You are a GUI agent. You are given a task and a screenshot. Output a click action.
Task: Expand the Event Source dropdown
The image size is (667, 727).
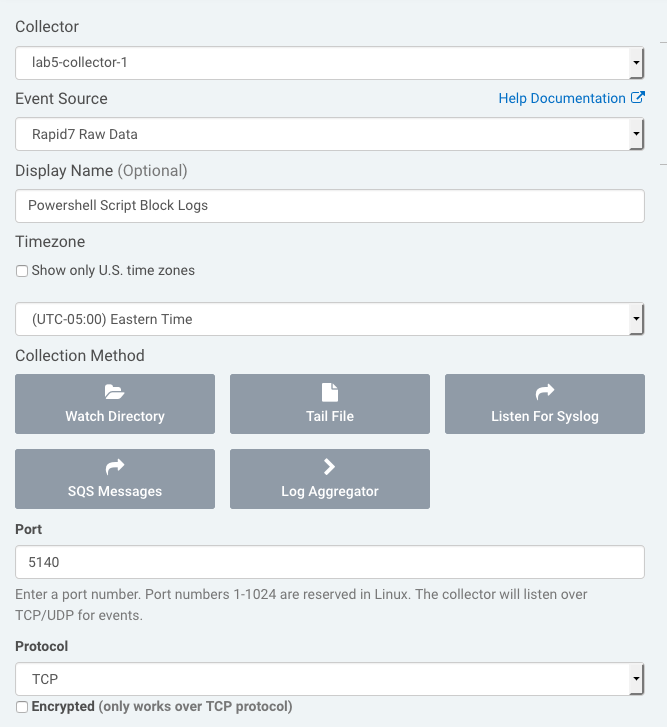click(x=329, y=134)
